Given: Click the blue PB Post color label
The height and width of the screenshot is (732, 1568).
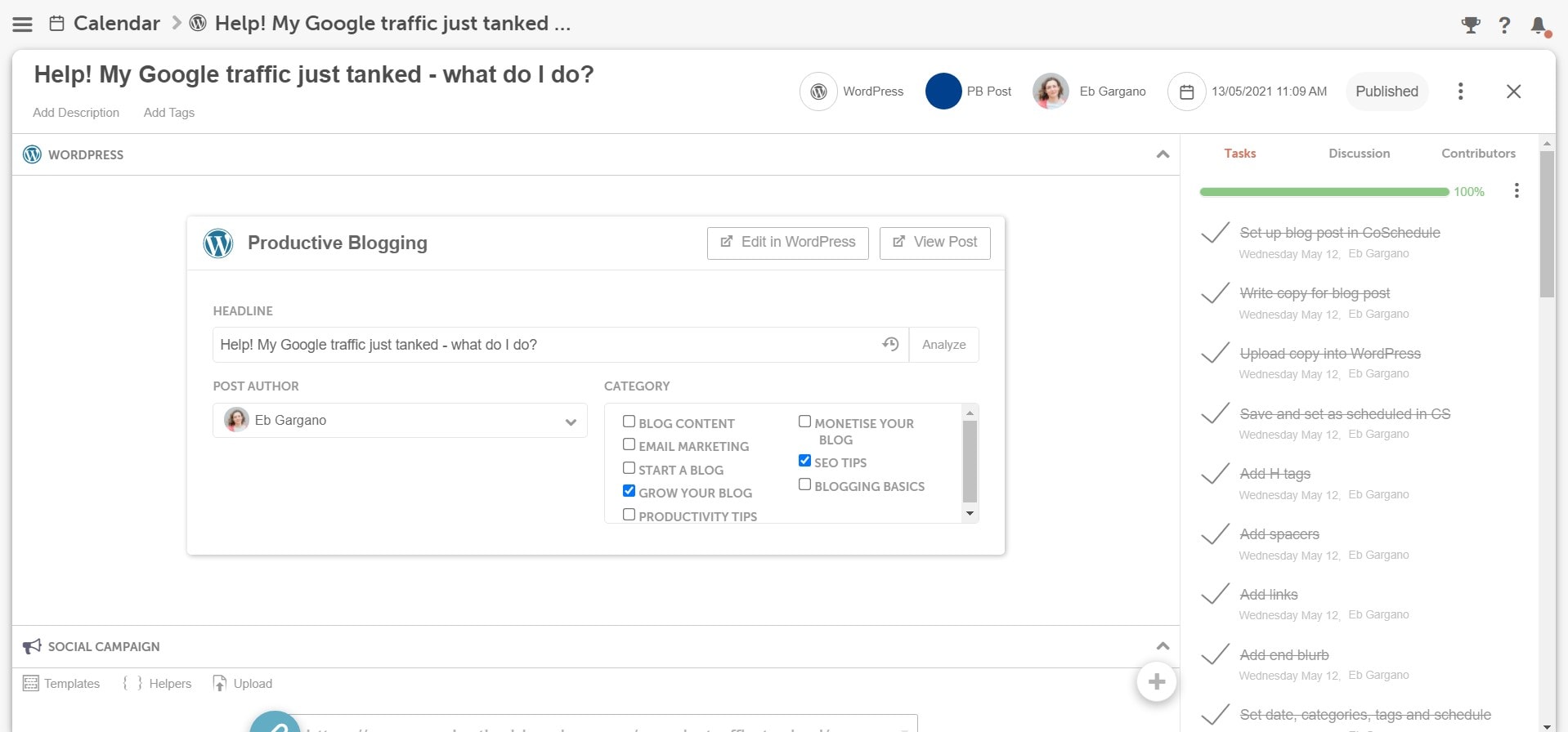Looking at the screenshot, I should pos(943,91).
